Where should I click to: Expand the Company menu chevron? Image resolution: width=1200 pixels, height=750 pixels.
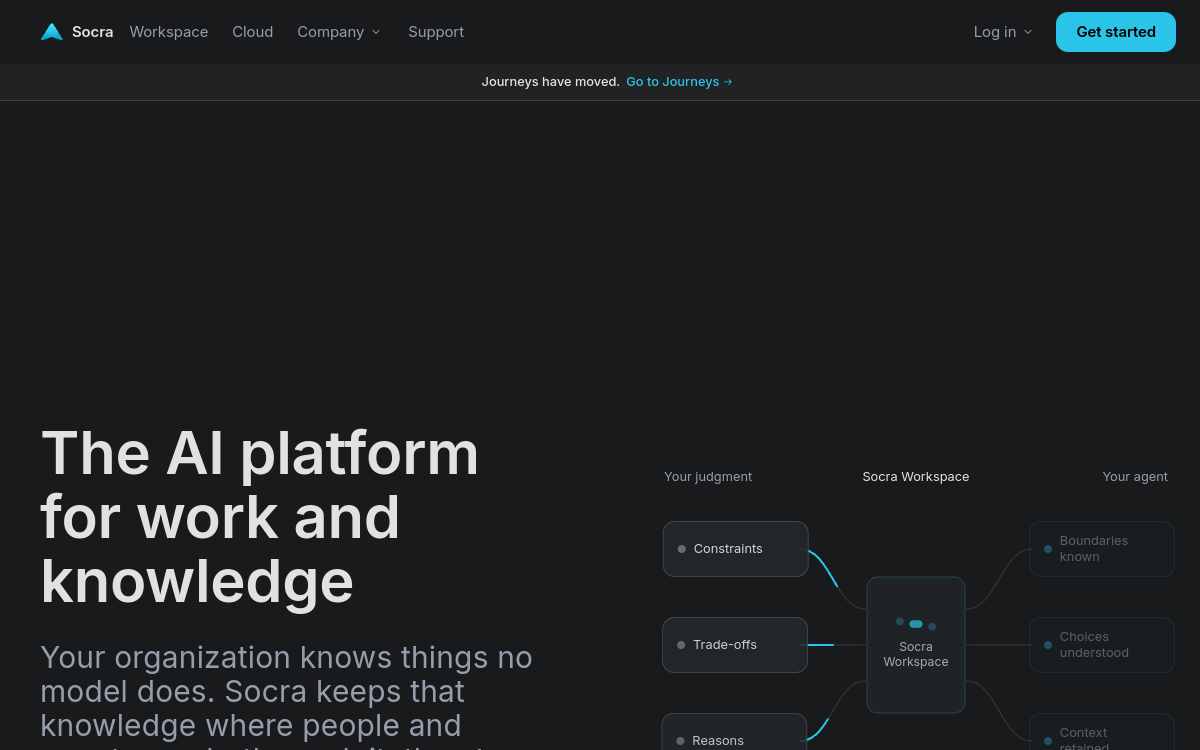point(376,32)
